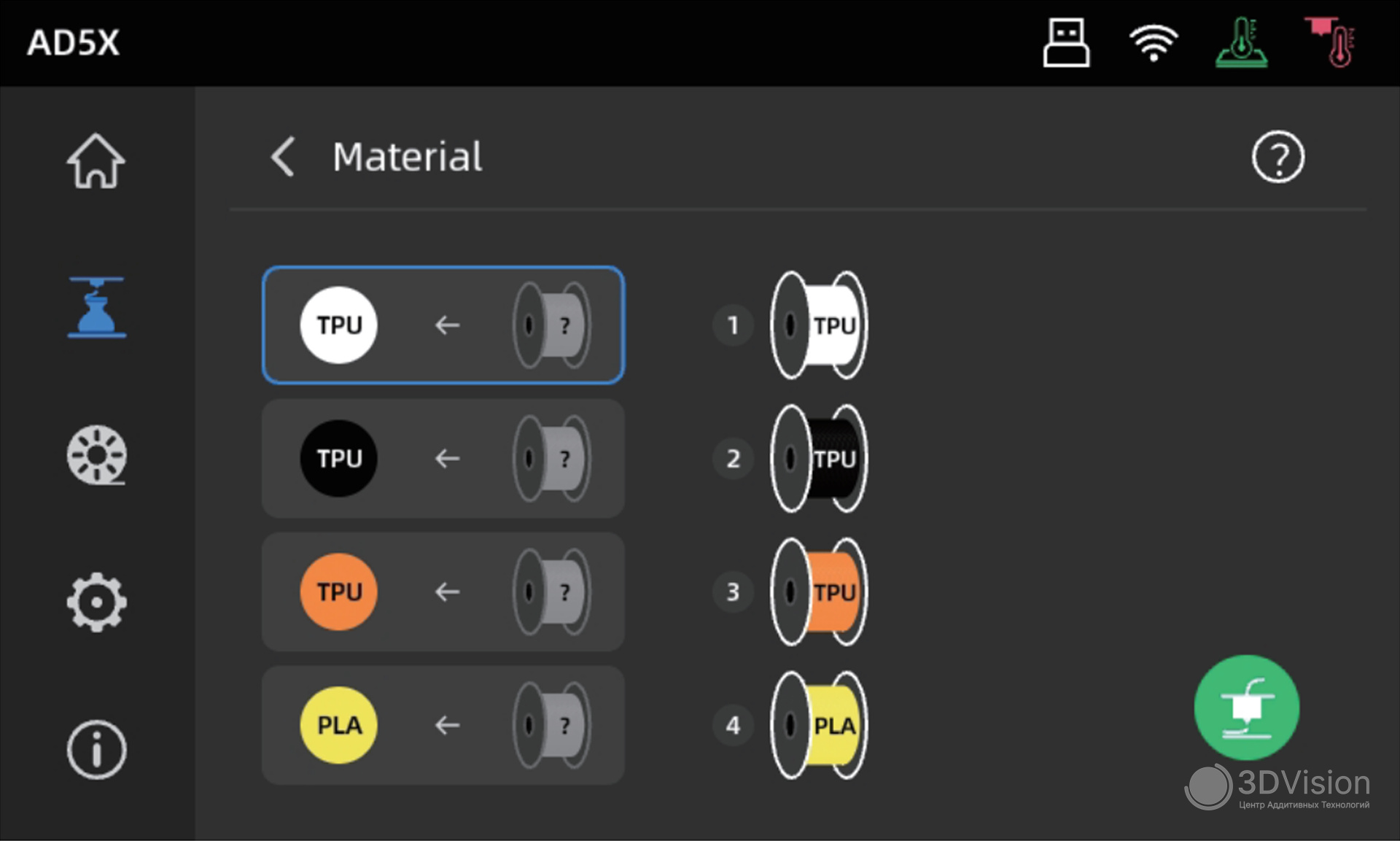
Task: Select the orange TPU material row
Action: click(x=443, y=592)
